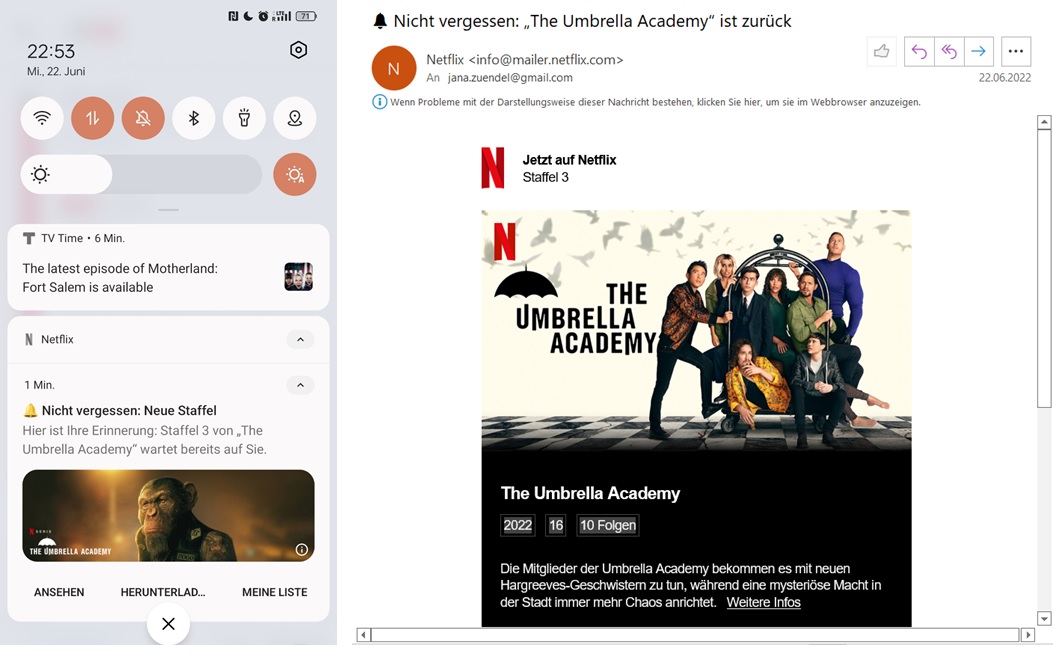Tap ANSEHEN action in Netflix notification
The width and height of the screenshot is (1053, 656).
(x=59, y=592)
